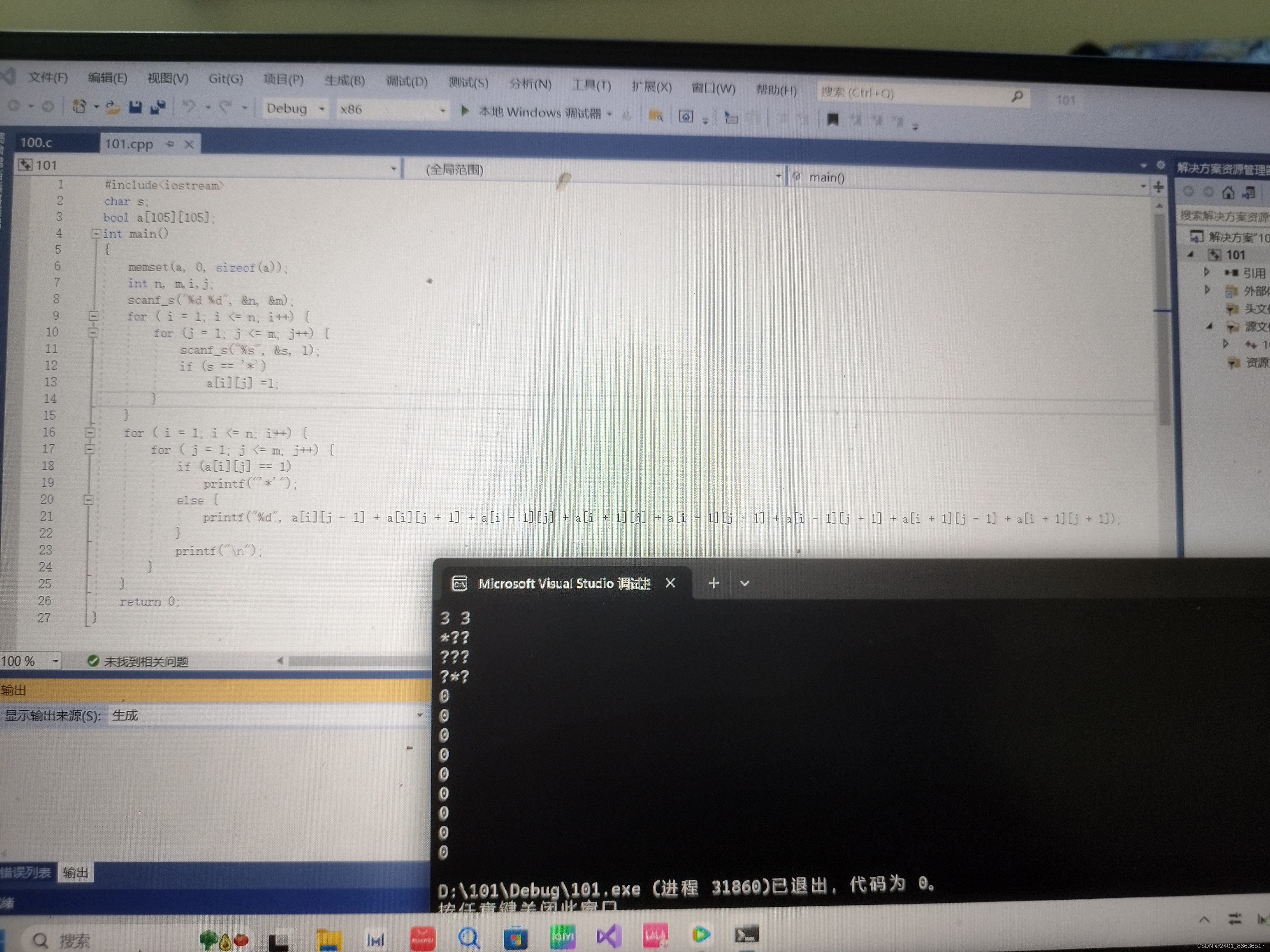This screenshot has width=1270, height=952.
Task: Open the 调试(D) menu
Action: click(406, 82)
